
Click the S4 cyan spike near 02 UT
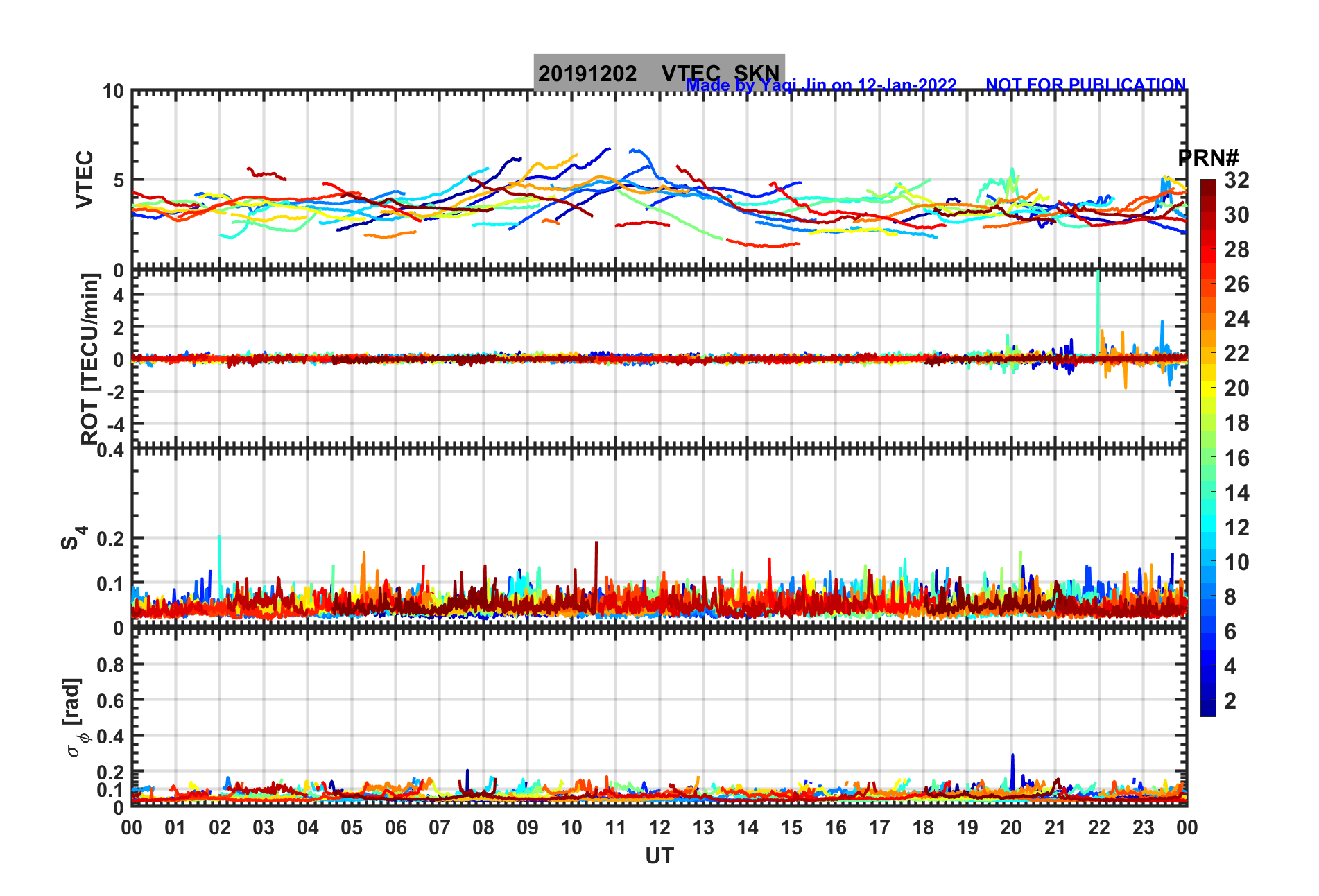pyautogui.click(x=219, y=565)
